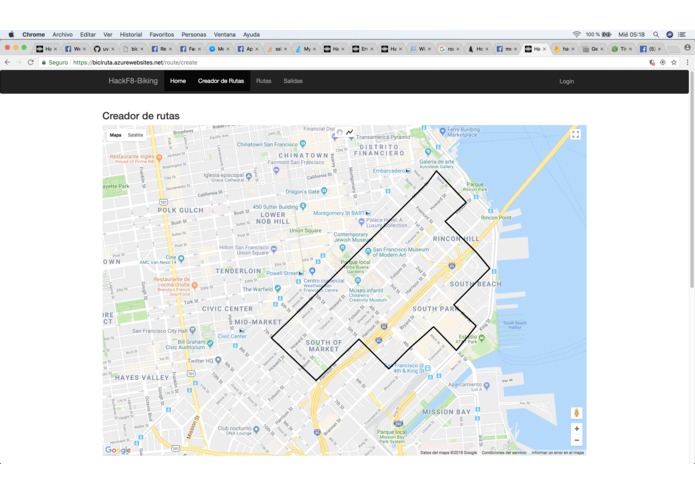695x494 pixels.
Task: Click the Palace Hotel purple pin
Action: pyautogui.click(x=361, y=222)
